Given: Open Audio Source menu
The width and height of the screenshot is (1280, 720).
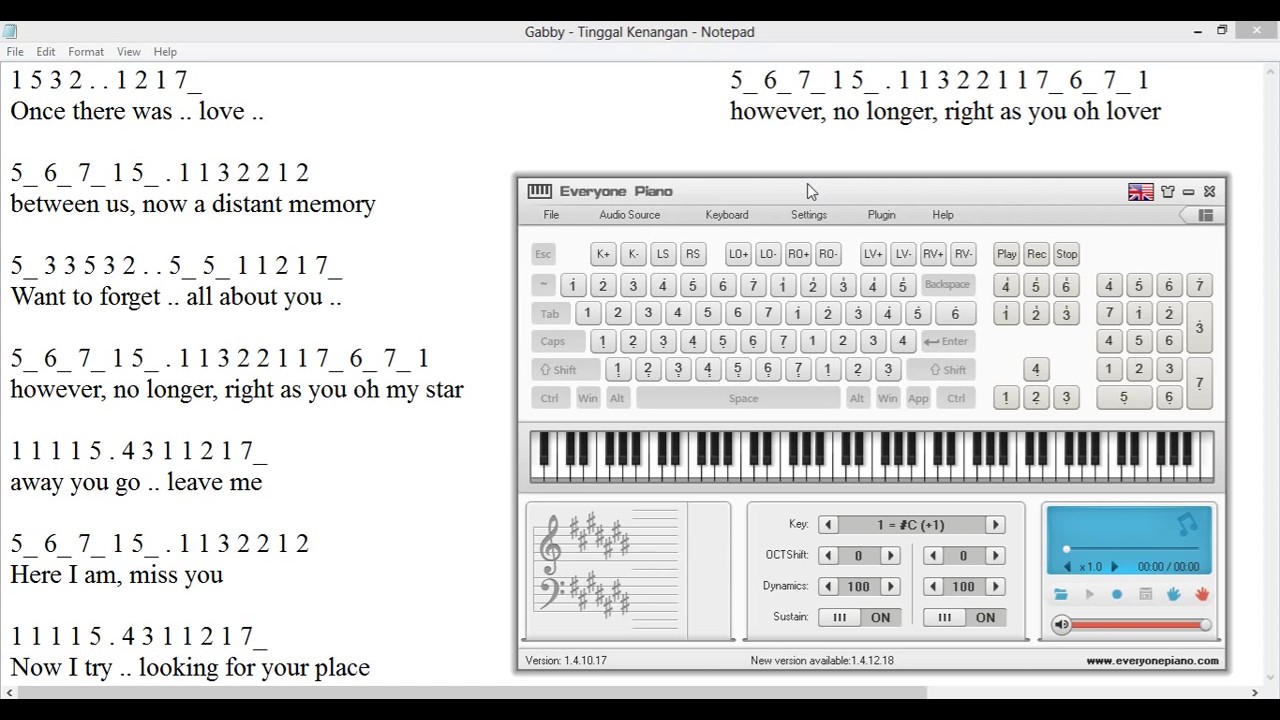Looking at the screenshot, I should point(630,215).
